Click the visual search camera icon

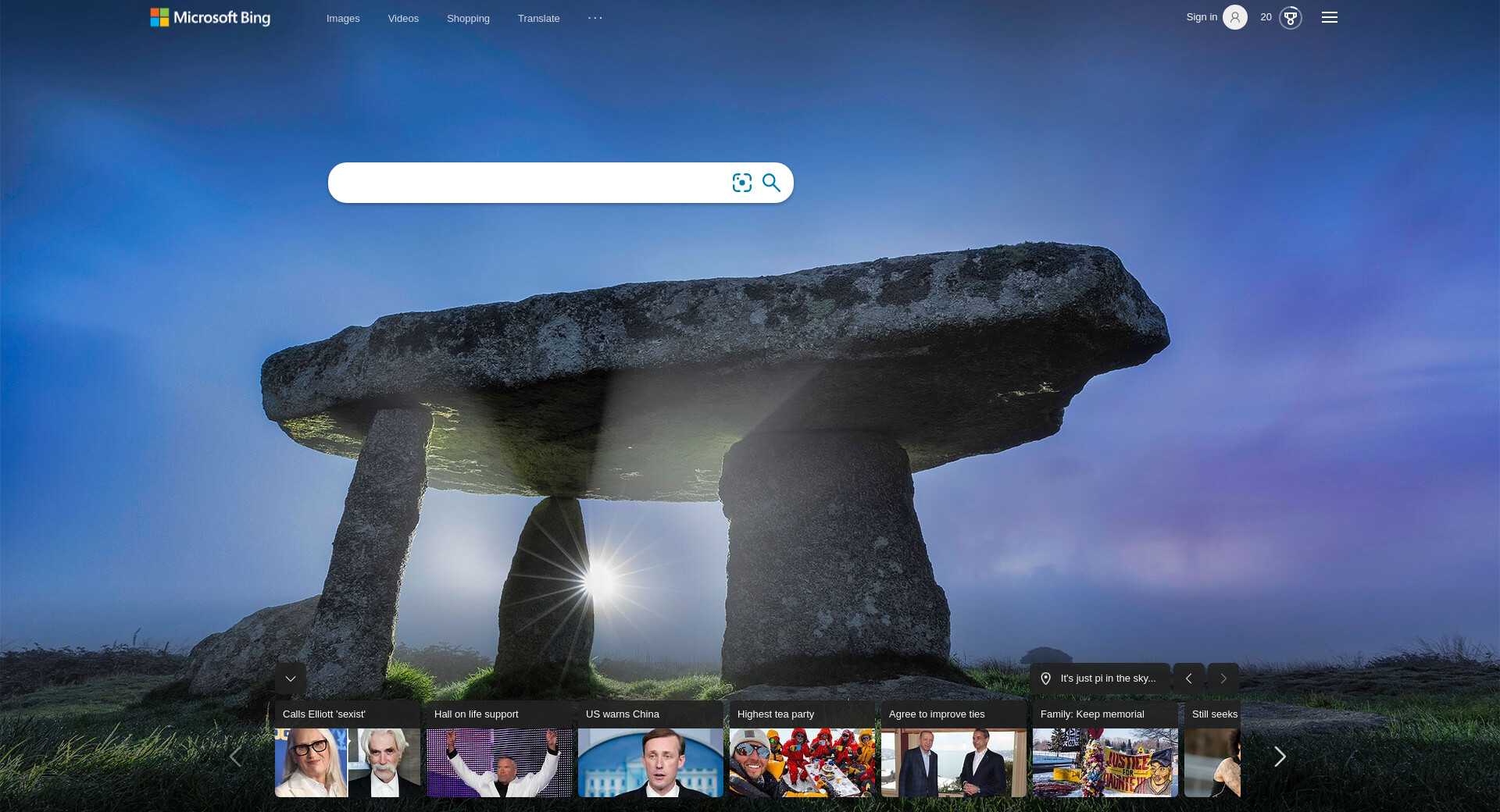point(741,183)
